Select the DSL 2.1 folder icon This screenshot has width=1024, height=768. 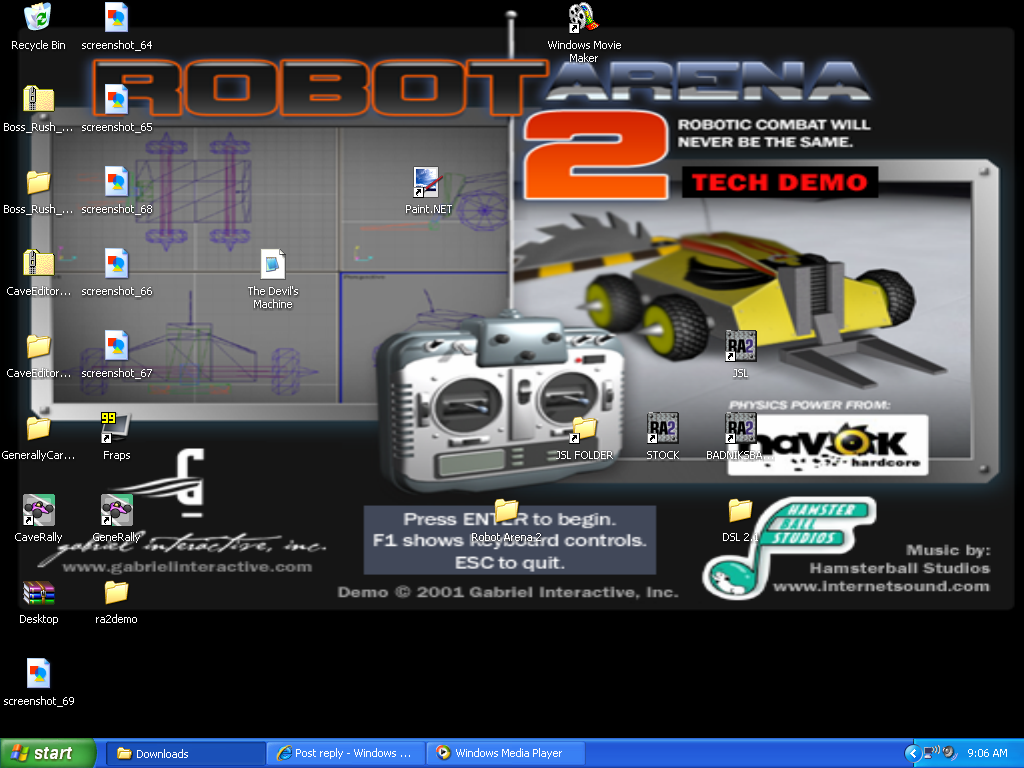click(740, 509)
